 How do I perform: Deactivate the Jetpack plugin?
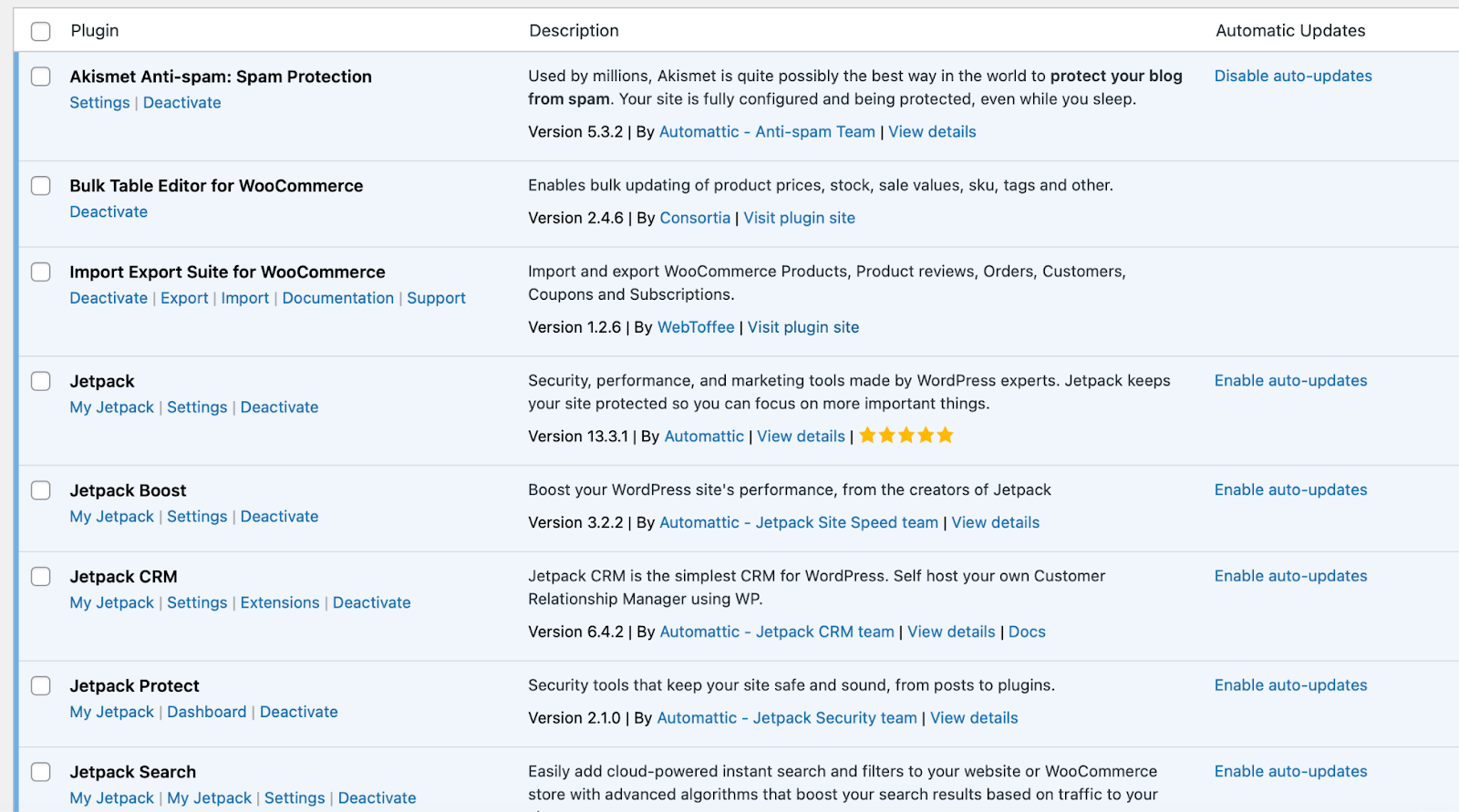pos(280,408)
